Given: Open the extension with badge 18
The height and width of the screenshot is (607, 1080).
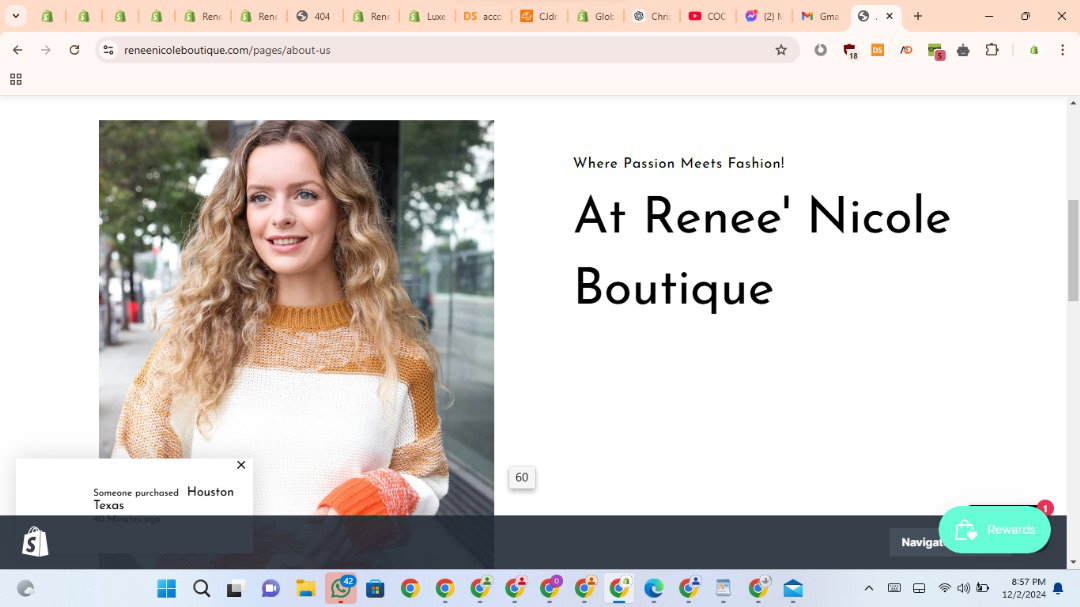Looking at the screenshot, I should [x=849, y=50].
